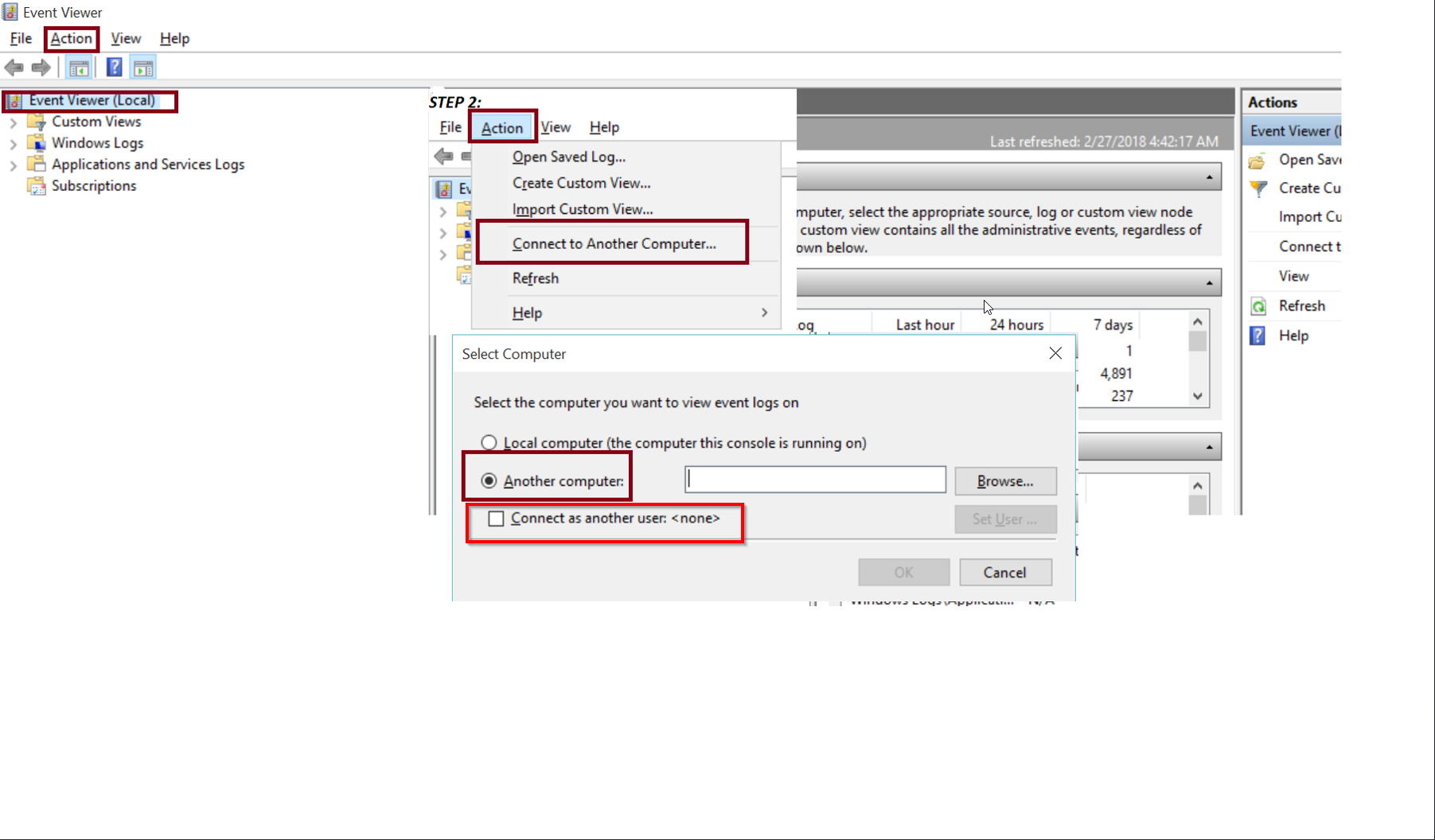Viewport: 1435px width, 840px height.
Task: Select the Another computer radio button
Action: pos(489,481)
